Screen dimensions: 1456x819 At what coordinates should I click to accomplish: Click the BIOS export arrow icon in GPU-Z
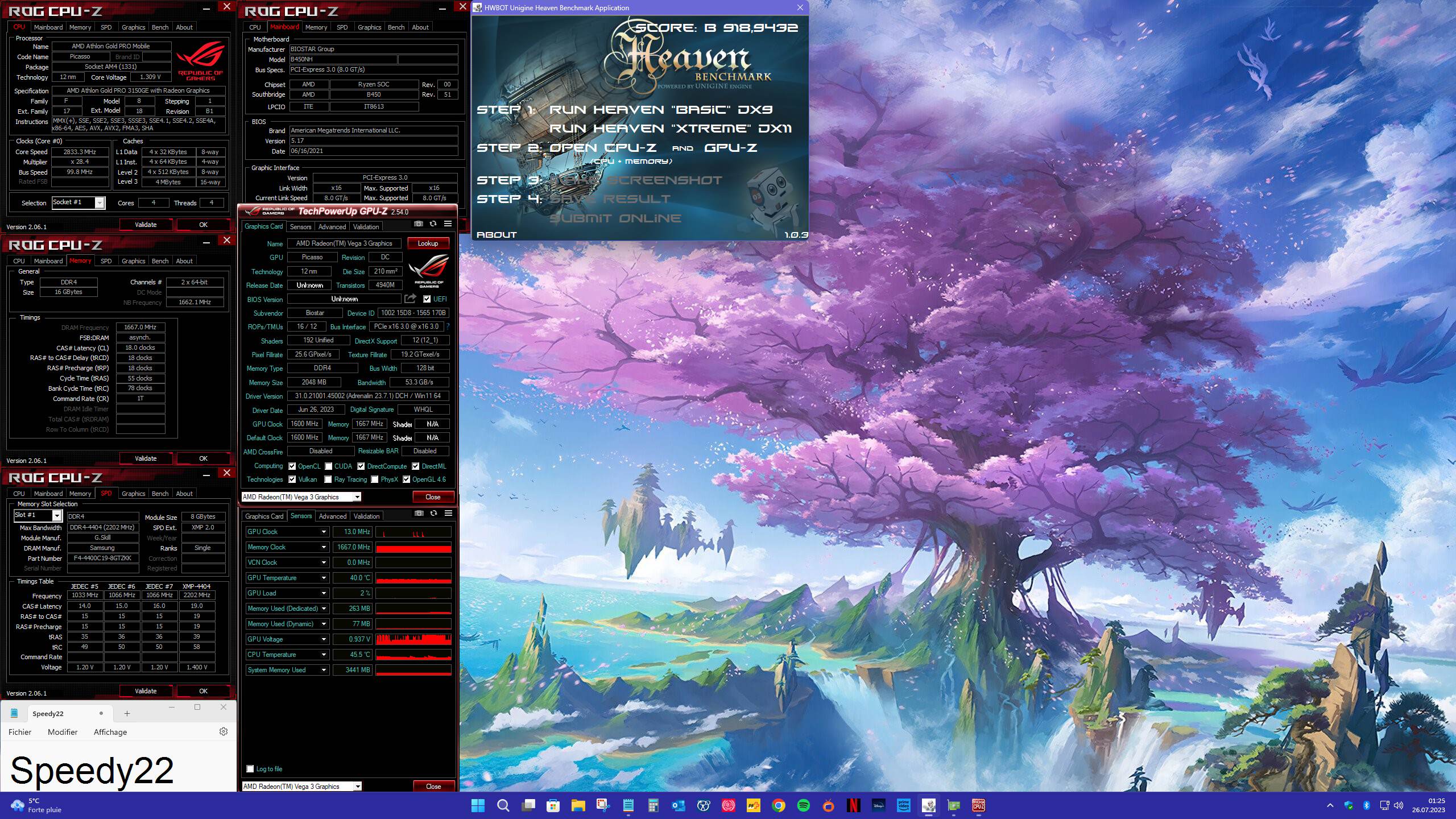pyautogui.click(x=410, y=299)
